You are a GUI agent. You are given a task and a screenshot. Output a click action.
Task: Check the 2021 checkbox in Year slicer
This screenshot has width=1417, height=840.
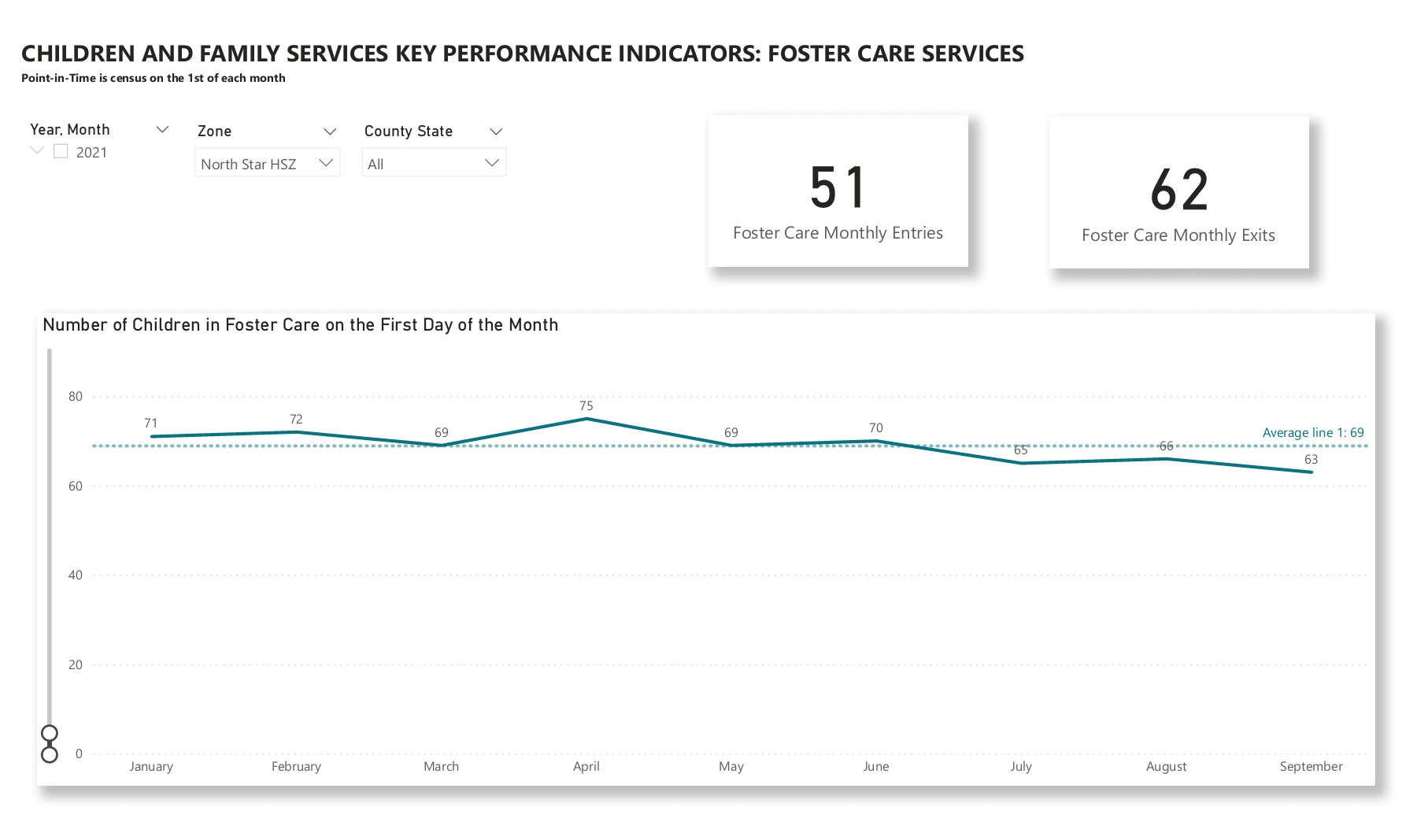(x=60, y=150)
